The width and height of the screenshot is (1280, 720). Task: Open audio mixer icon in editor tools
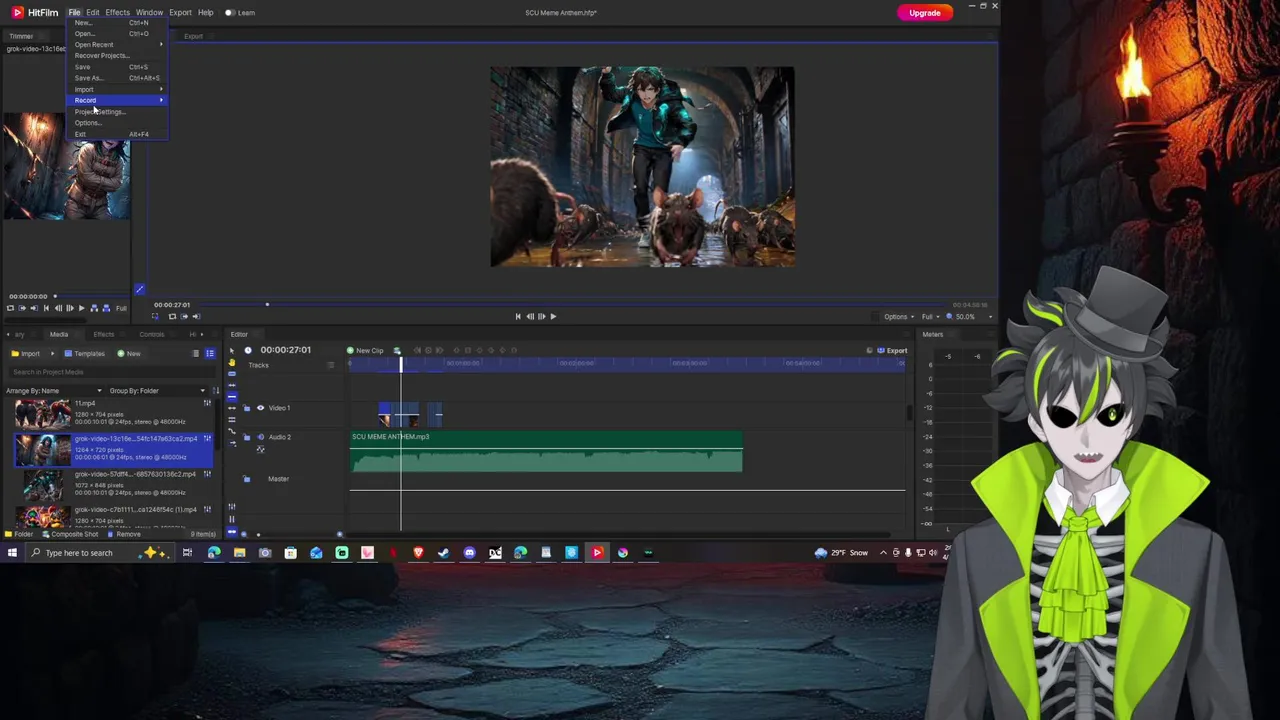click(x=232, y=507)
